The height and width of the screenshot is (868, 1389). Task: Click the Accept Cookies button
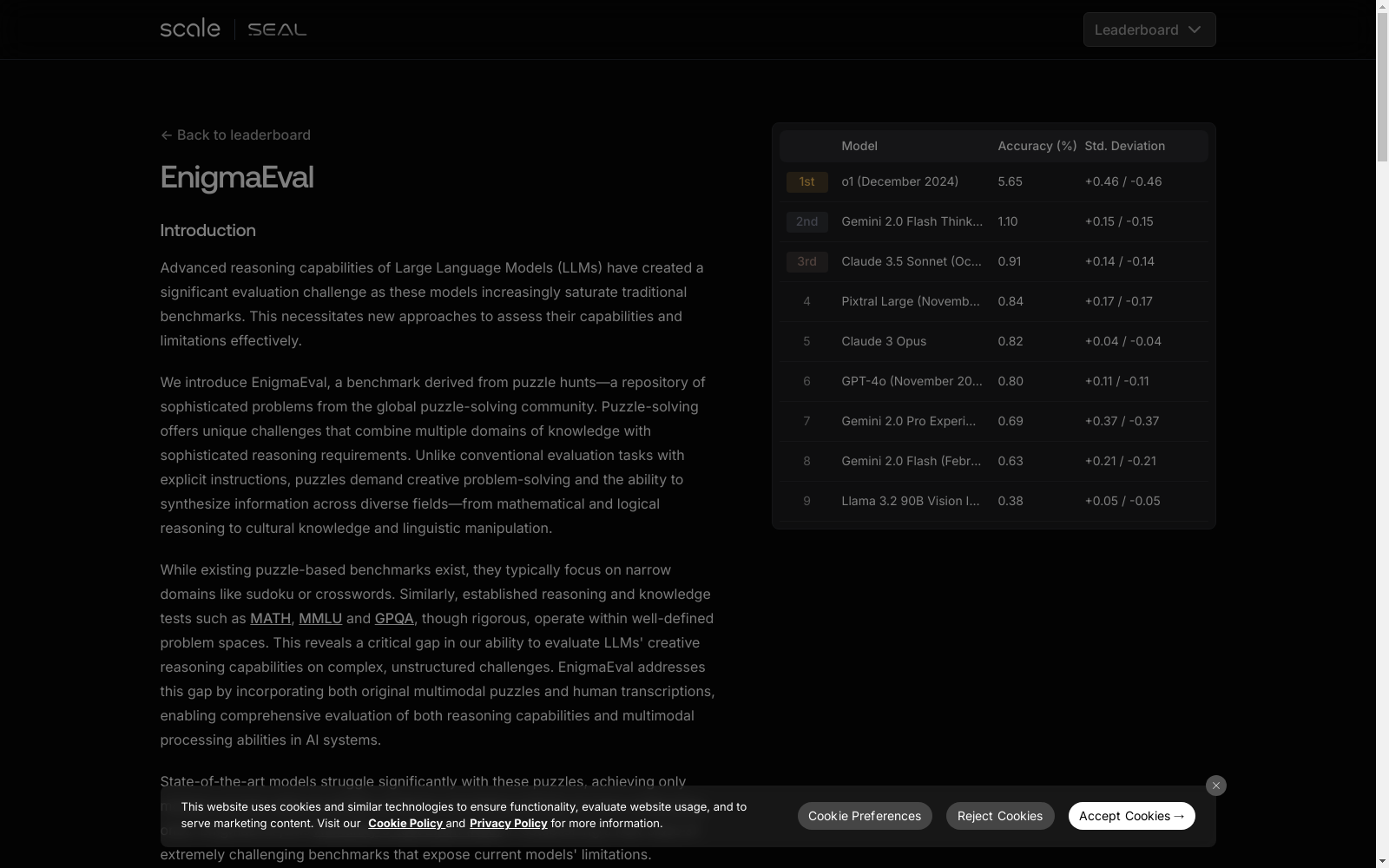click(x=1131, y=816)
